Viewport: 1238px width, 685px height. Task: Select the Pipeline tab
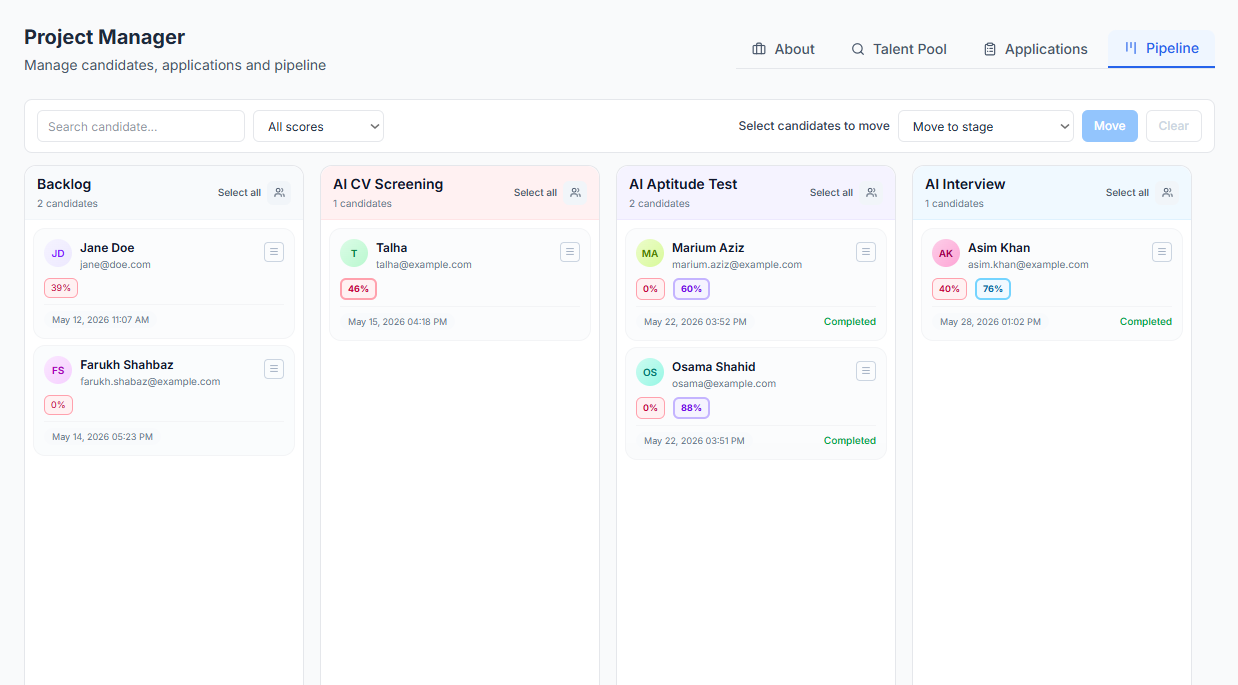pyautogui.click(x=1161, y=48)
